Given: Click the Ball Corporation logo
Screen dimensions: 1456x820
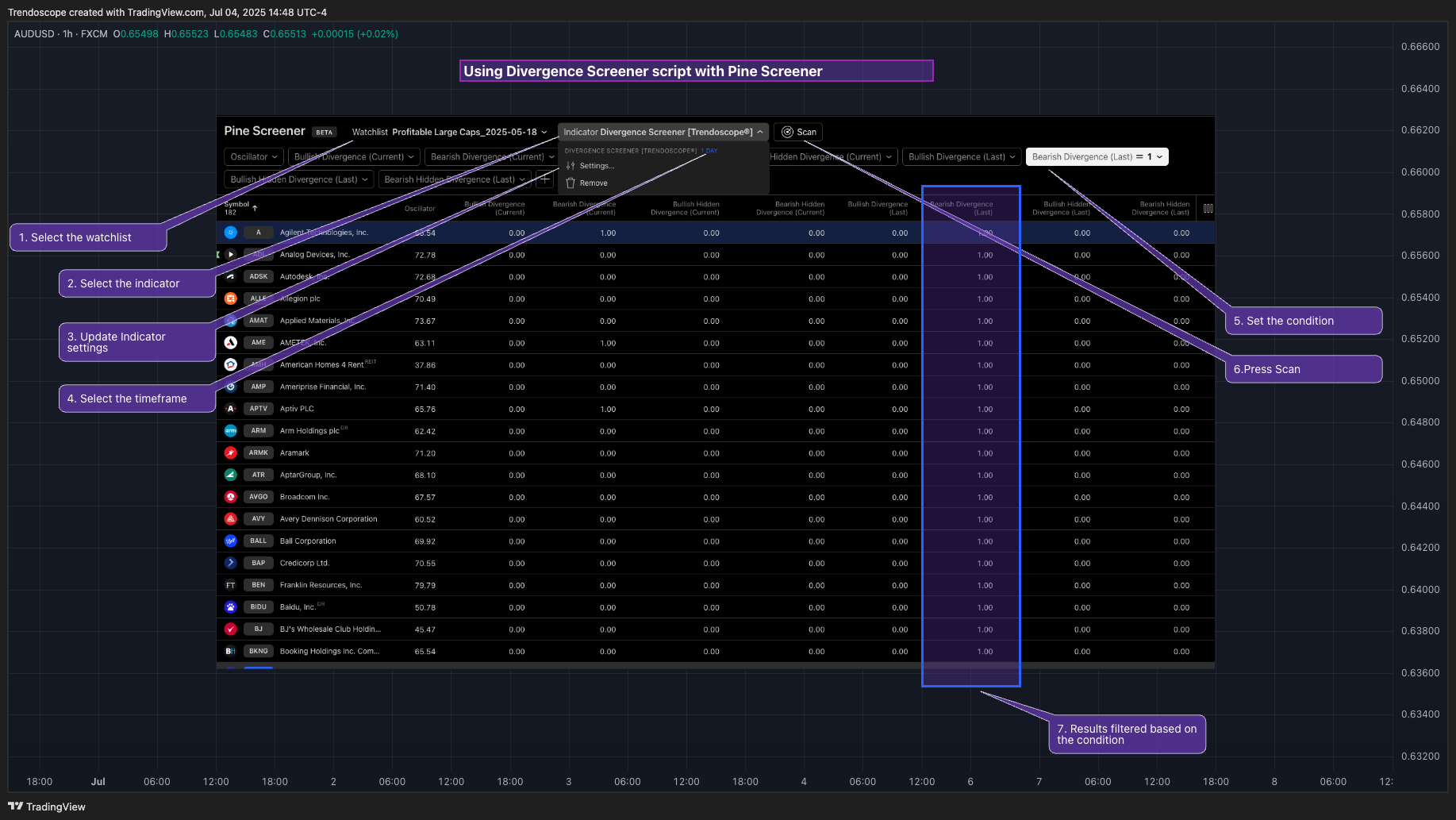Looking at the screenshot, I should pyautogui.click(x=230, y=541).
